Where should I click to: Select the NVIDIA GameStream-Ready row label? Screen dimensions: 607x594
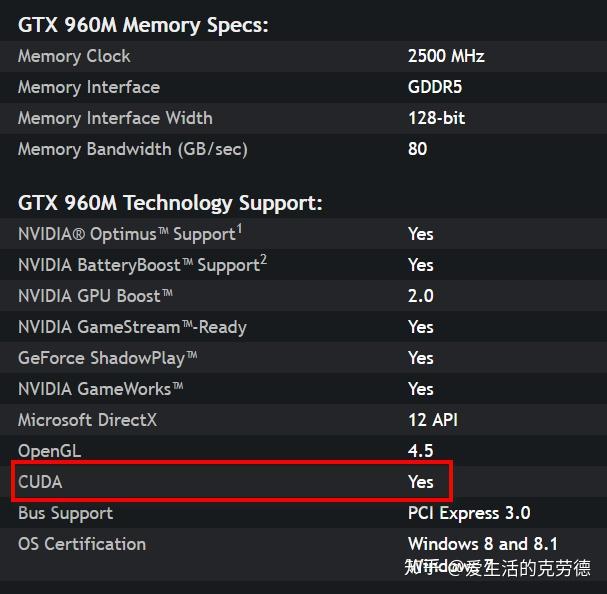click(x=132, y=327)
